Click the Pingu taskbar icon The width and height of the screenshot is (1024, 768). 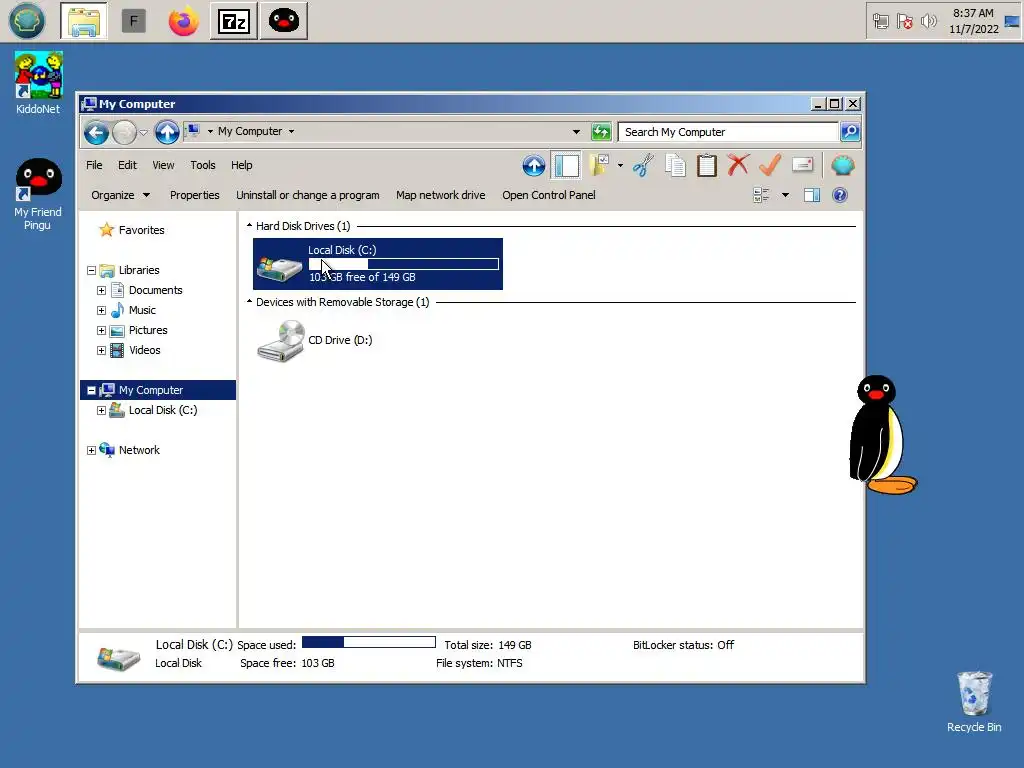[283, 21]
